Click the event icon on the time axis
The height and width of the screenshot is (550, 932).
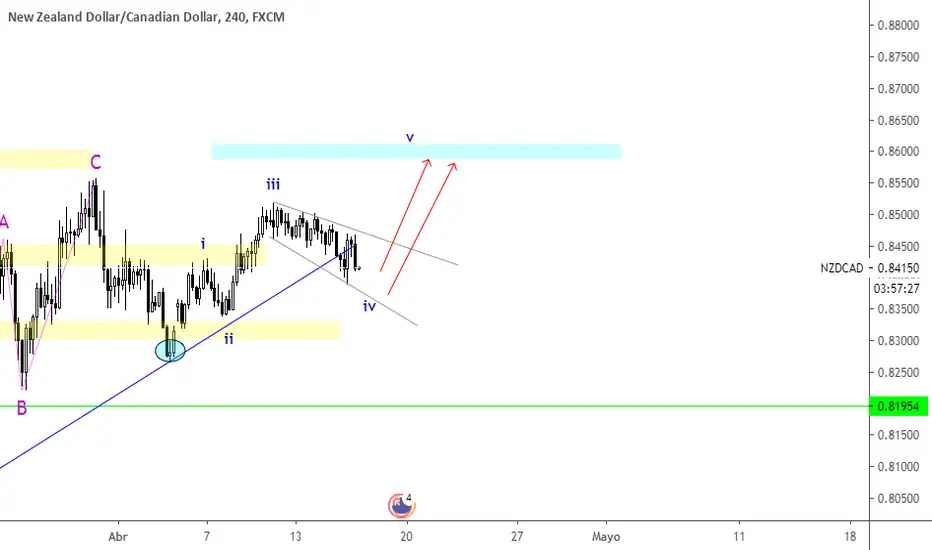[402, 505]
